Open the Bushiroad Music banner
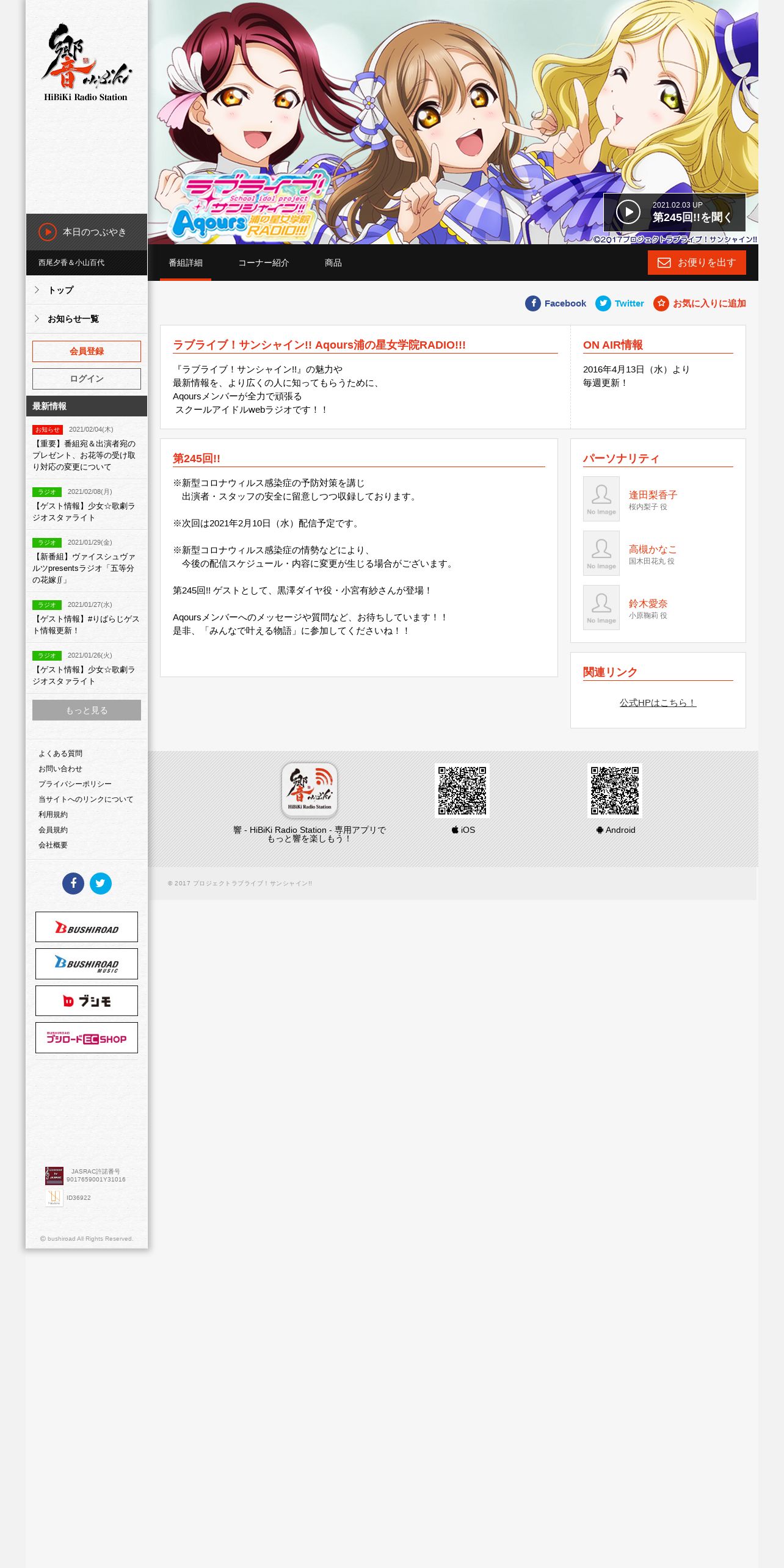The width and height of the screenshot is (784, 1568). (x=87, y=964)
